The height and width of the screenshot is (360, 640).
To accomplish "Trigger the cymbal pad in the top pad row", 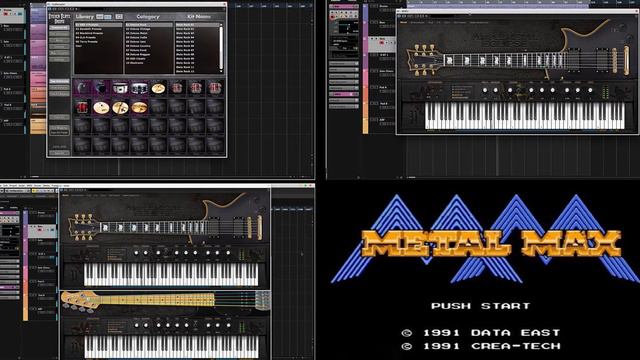I will coord(158,88).
